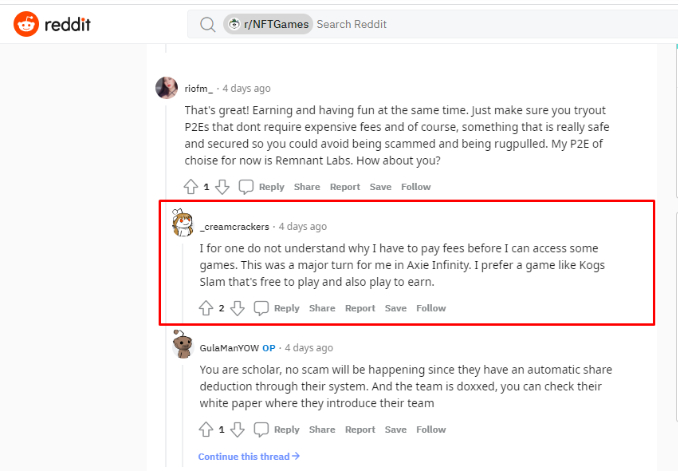Screen dimensions: 679x471
Task: Upvote _creamcrackers' comment
Action: coord(205,308)
